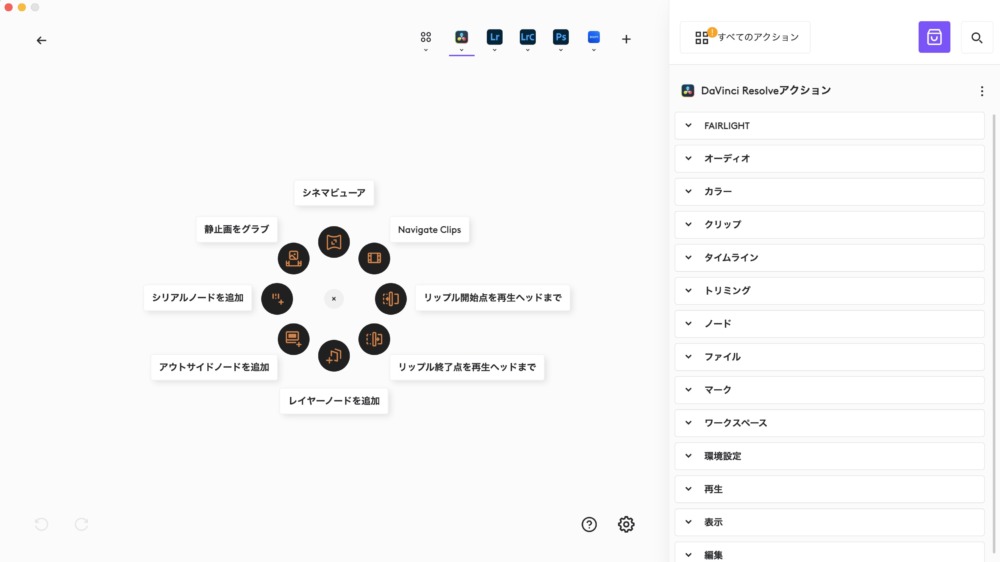
Task: Expand the タイムライン action category
Action: pyautogui.click(x=830, y=257)
